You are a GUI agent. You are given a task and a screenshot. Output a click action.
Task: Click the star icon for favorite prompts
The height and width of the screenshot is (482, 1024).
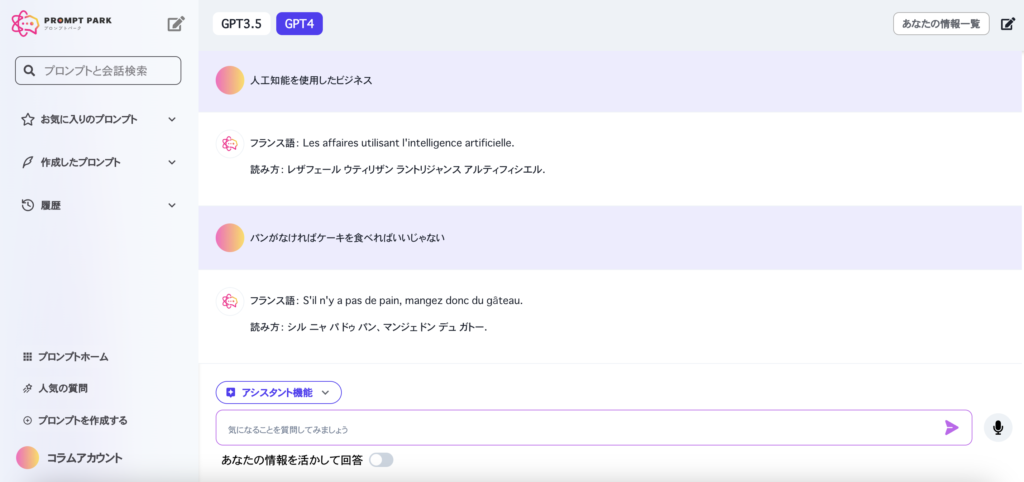[x=27, y=120]
